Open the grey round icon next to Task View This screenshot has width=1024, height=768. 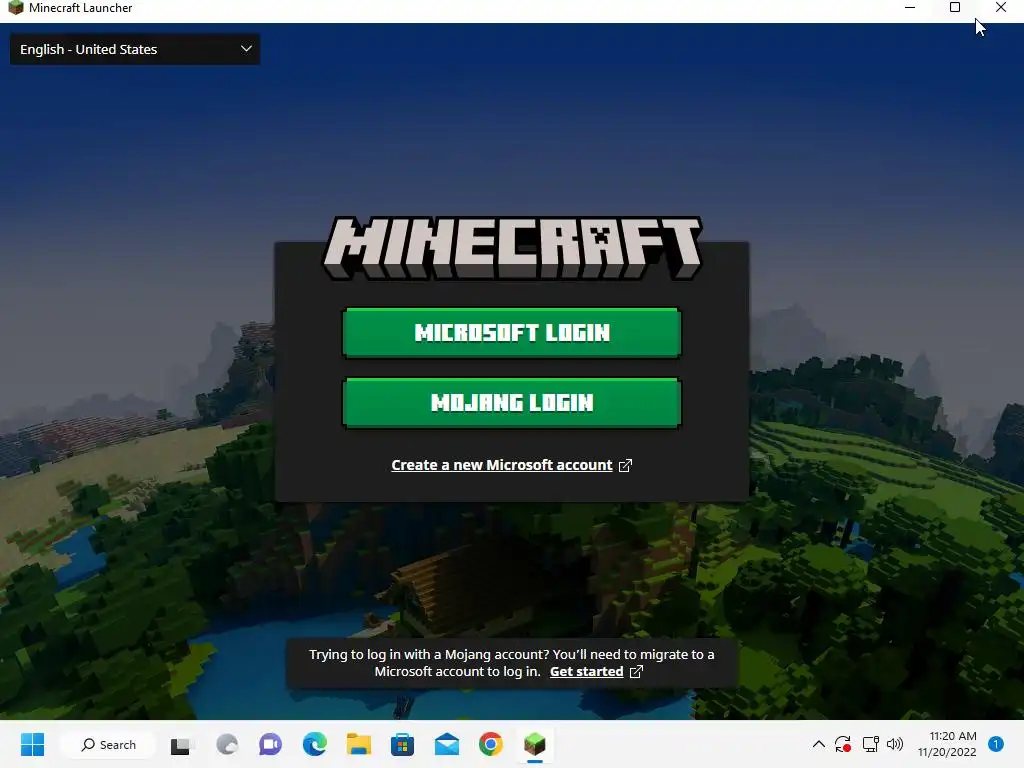227,744
